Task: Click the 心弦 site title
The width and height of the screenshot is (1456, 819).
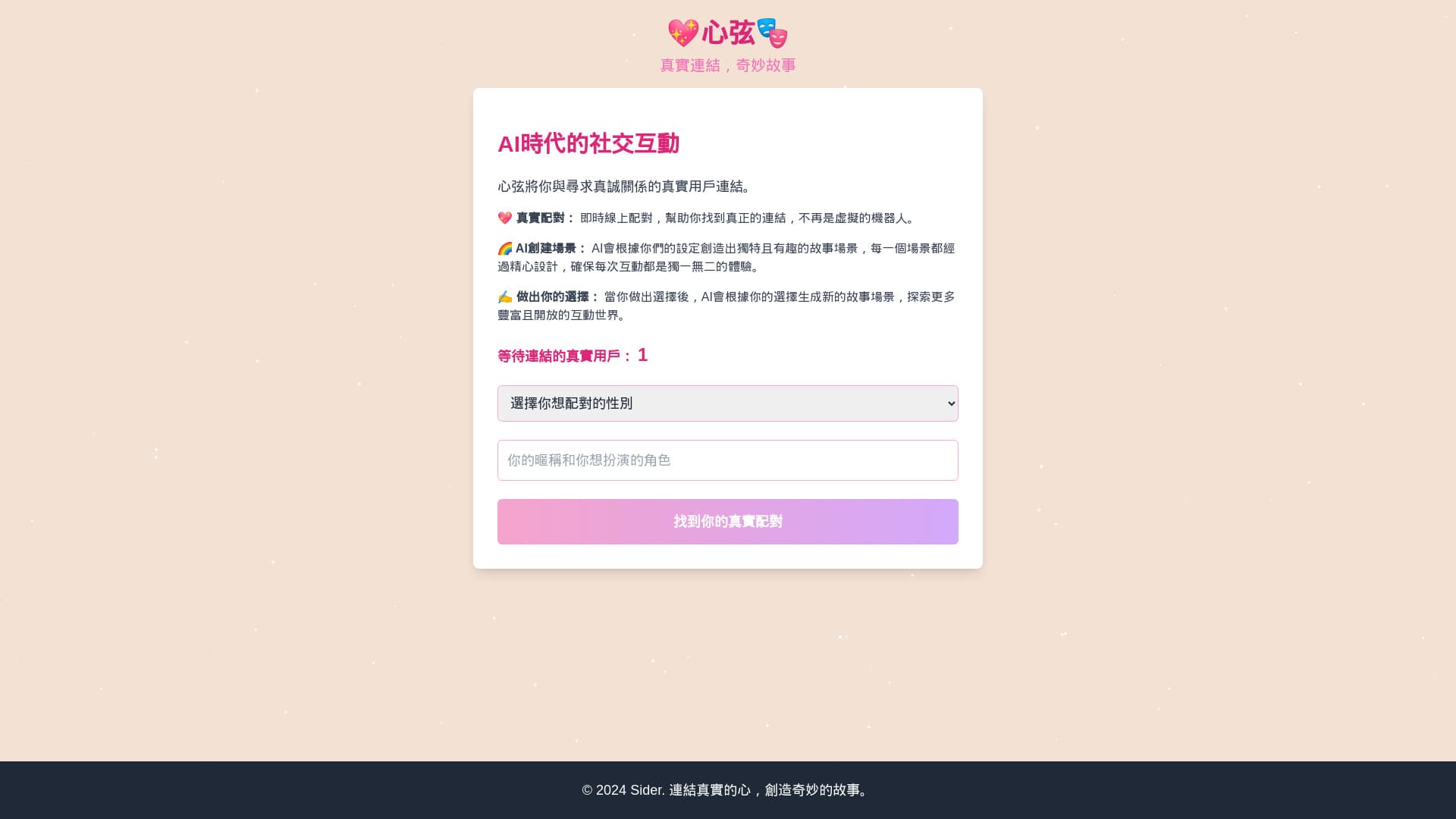Action: click(728, 33)
